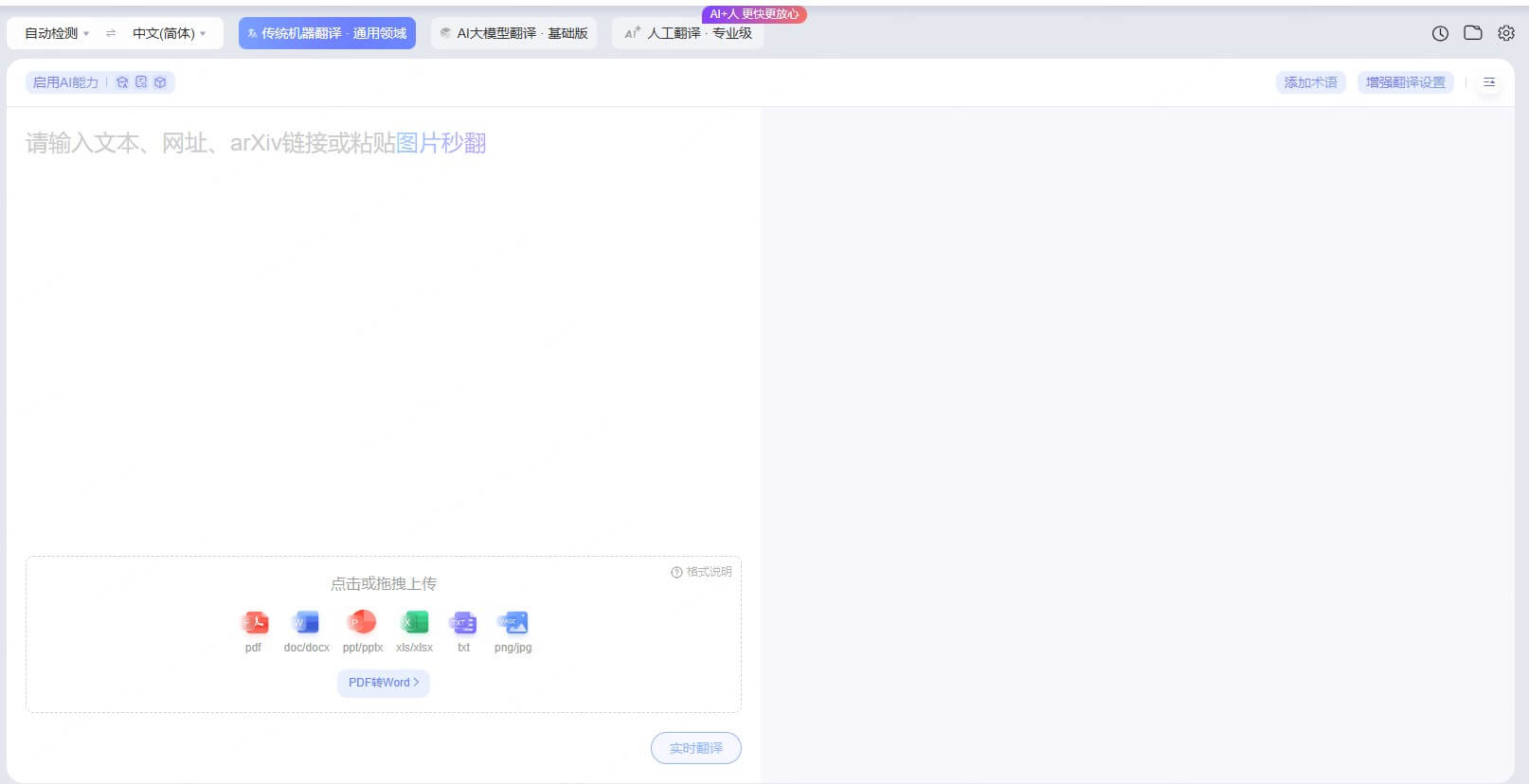Image resolution: width=1529 pixels, height=784 pixels.
Task: Click the txt label text
Action: pyautogui.click(x=463, y=648)
